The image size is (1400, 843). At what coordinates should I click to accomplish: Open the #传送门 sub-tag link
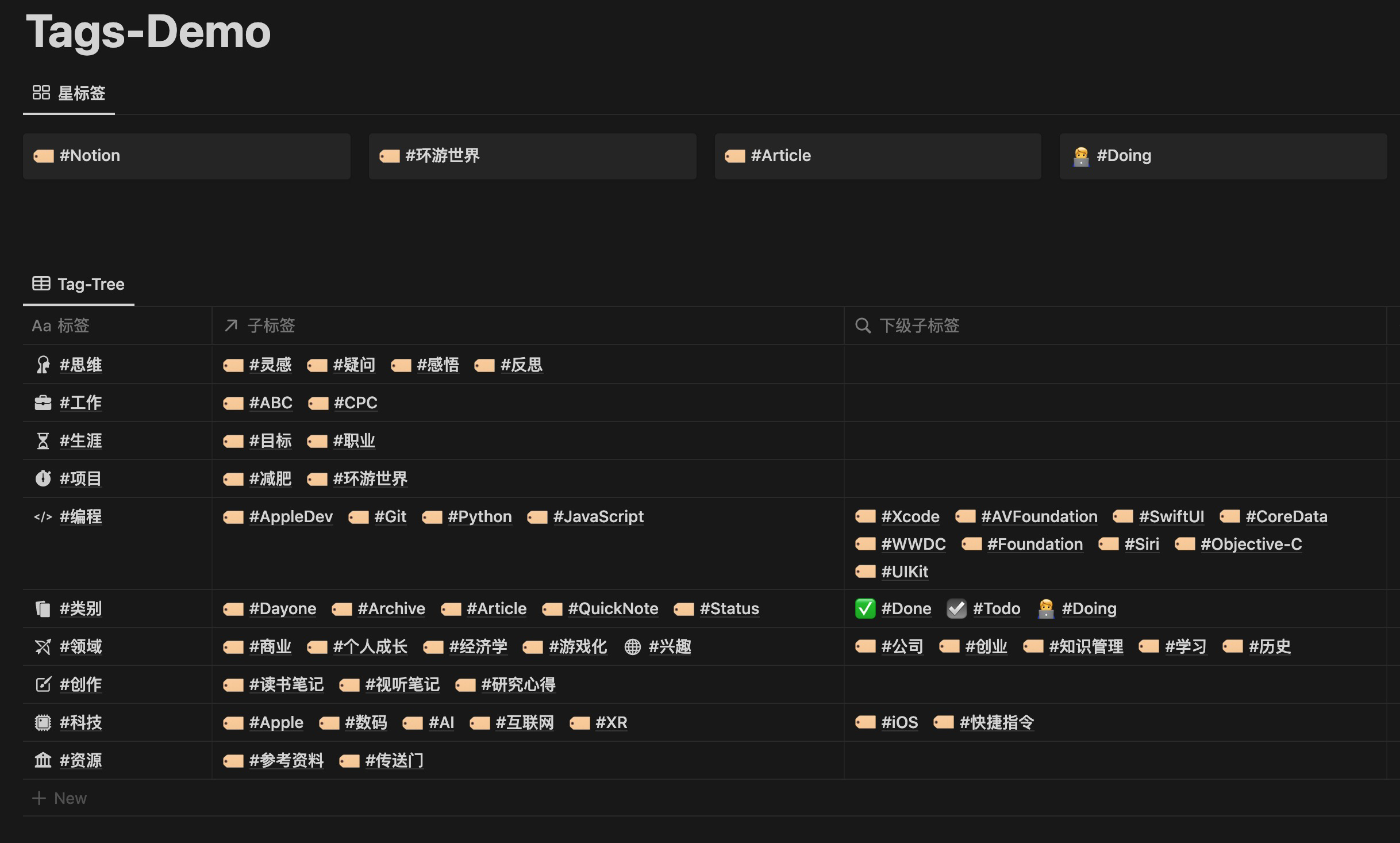(394, 760)
